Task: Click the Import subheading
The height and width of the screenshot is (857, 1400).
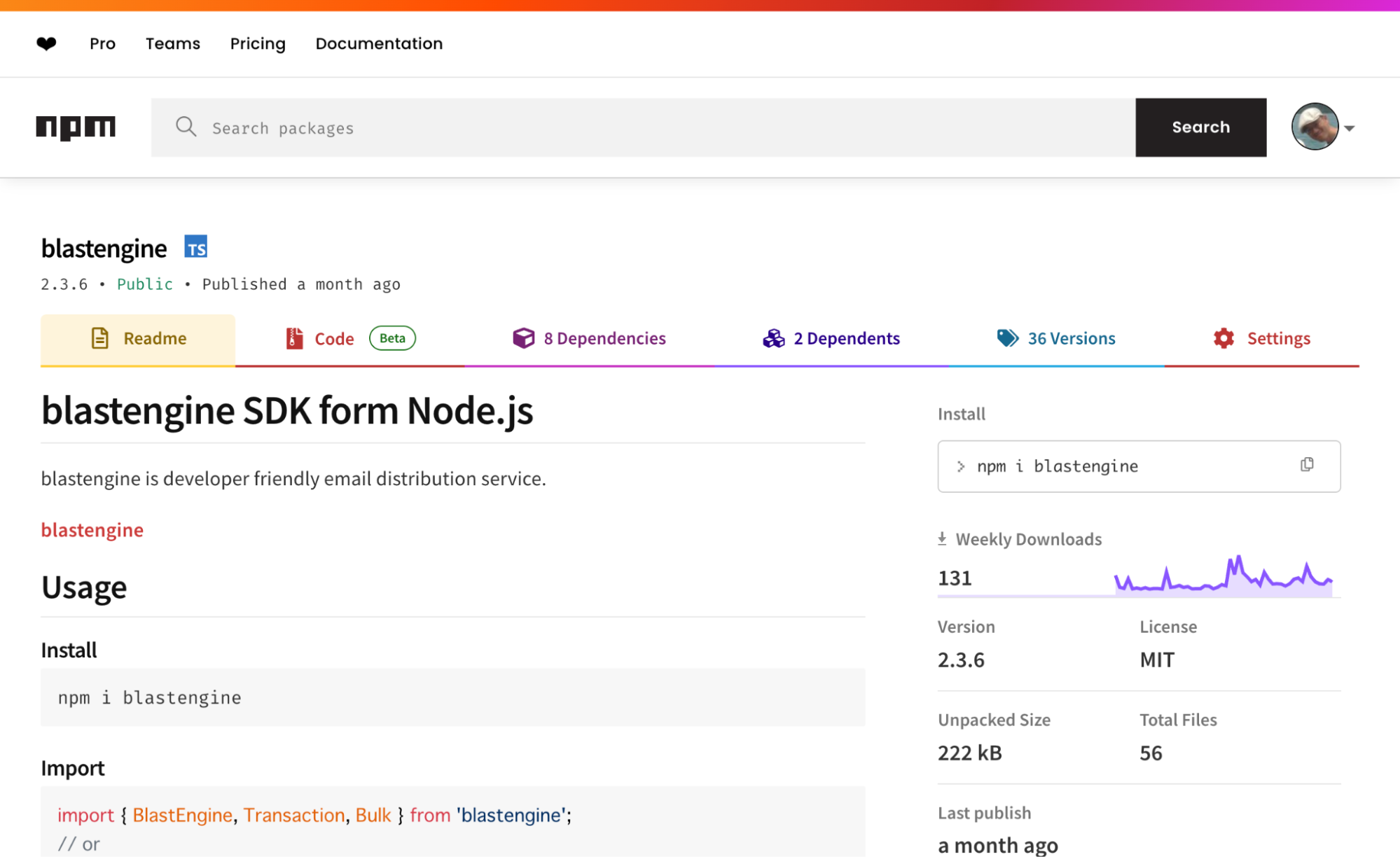Action: click(72, 768)
